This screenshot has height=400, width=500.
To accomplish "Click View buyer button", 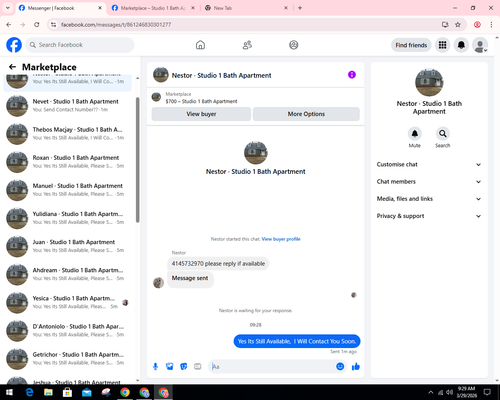I will point(201,114).
